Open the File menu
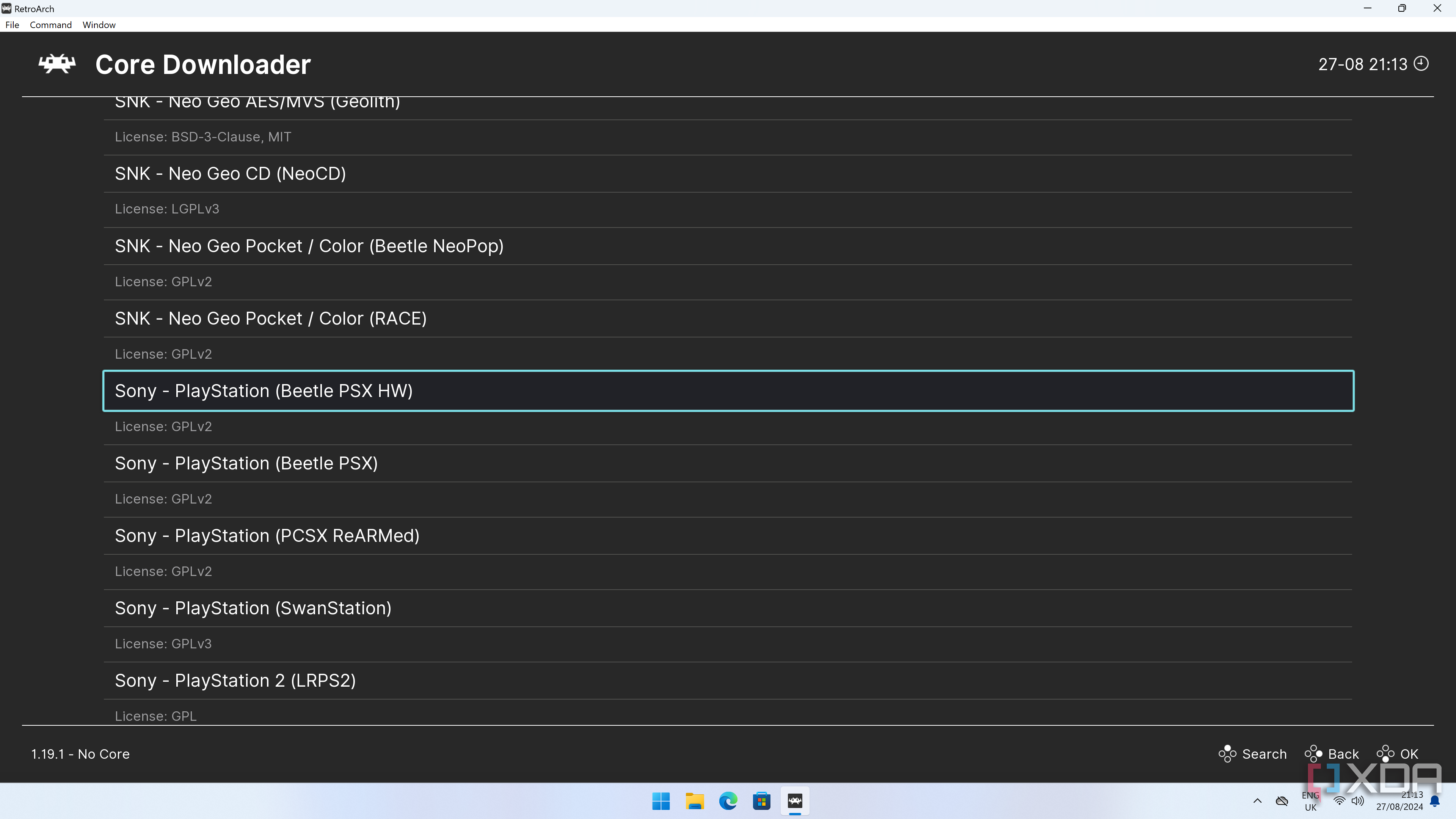 click(x=13, y=25)
